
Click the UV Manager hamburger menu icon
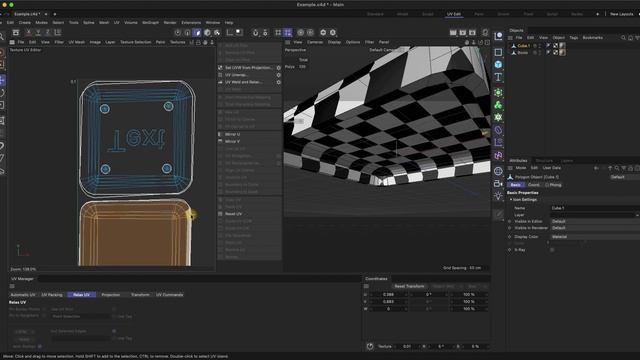[x=12, y=286]
